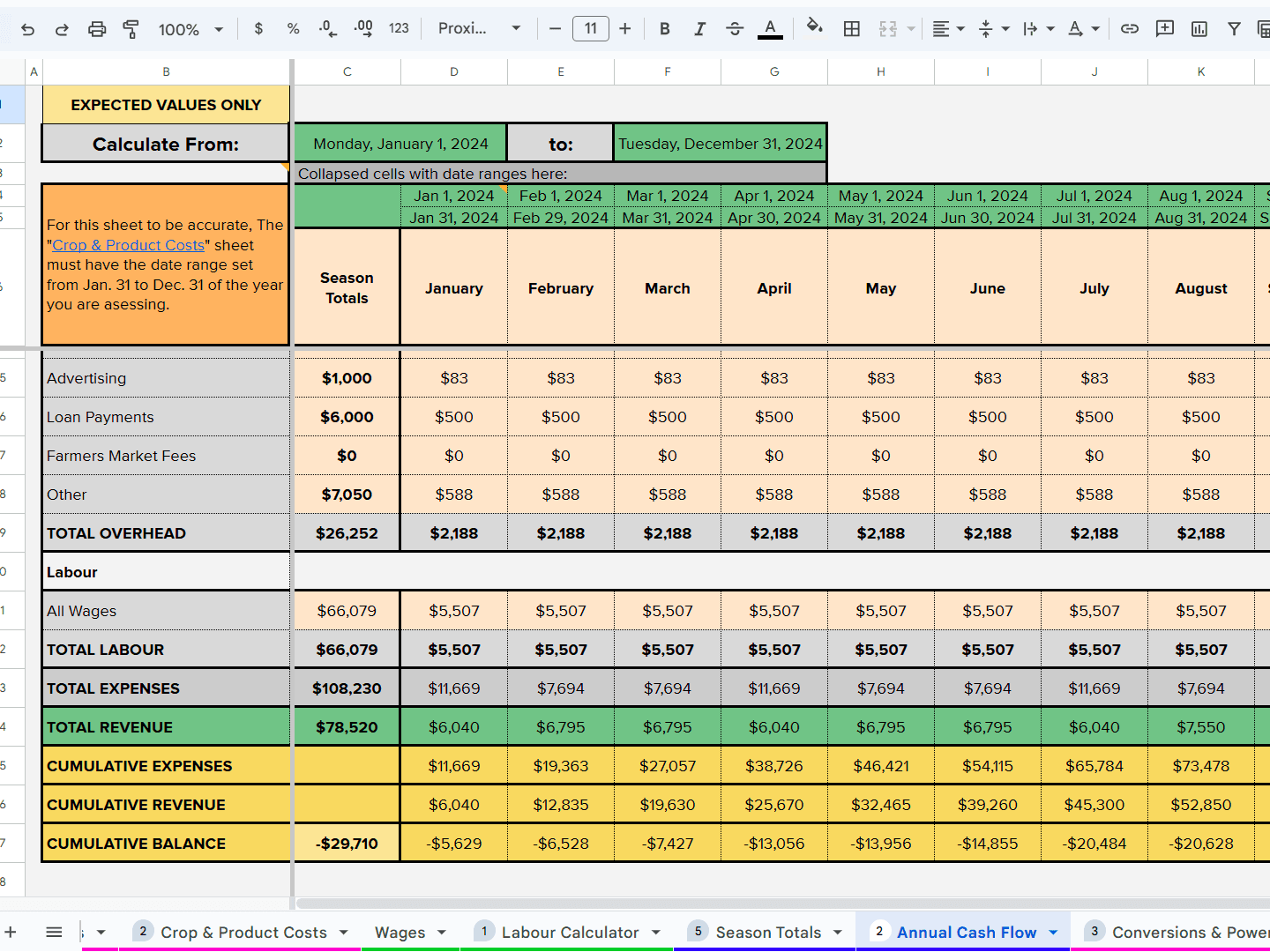This screenshot has height=952, width=1270.
Task: Toggle bold formatting
Action: pyautogui.click(x=664, y=28)
